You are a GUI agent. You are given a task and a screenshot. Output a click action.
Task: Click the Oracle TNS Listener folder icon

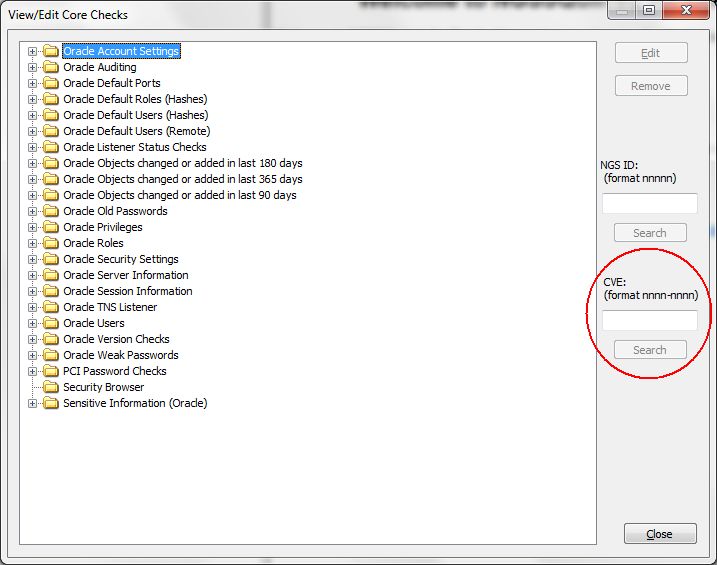click(51, 307)
